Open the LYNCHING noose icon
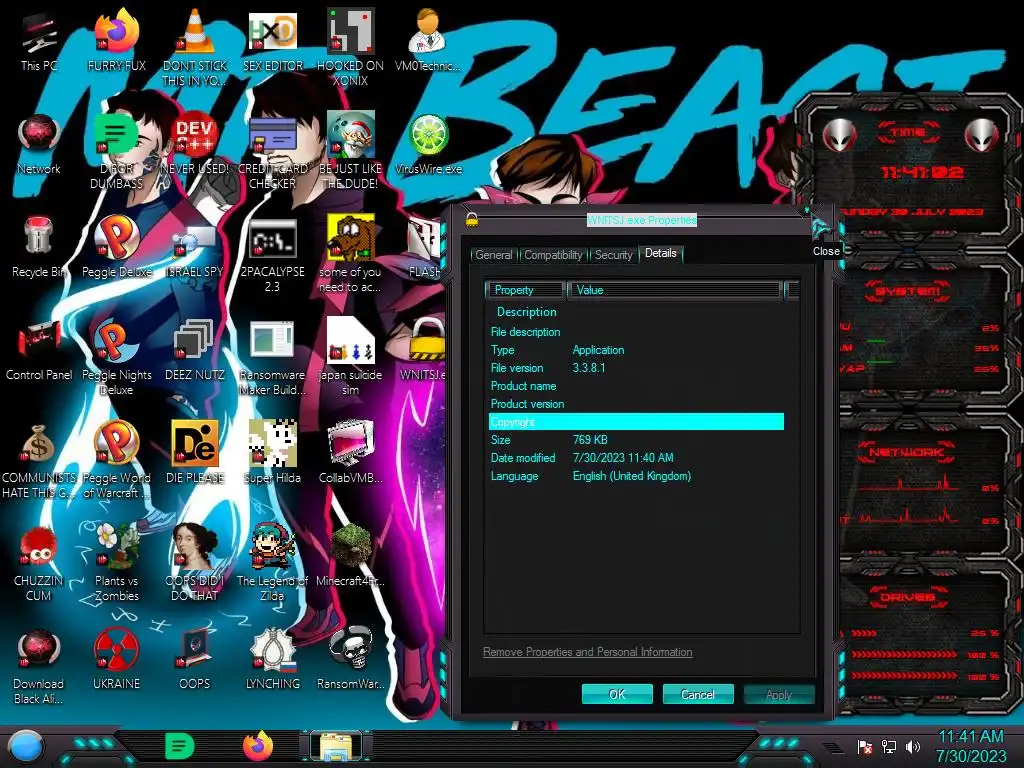 click(272, 660)
